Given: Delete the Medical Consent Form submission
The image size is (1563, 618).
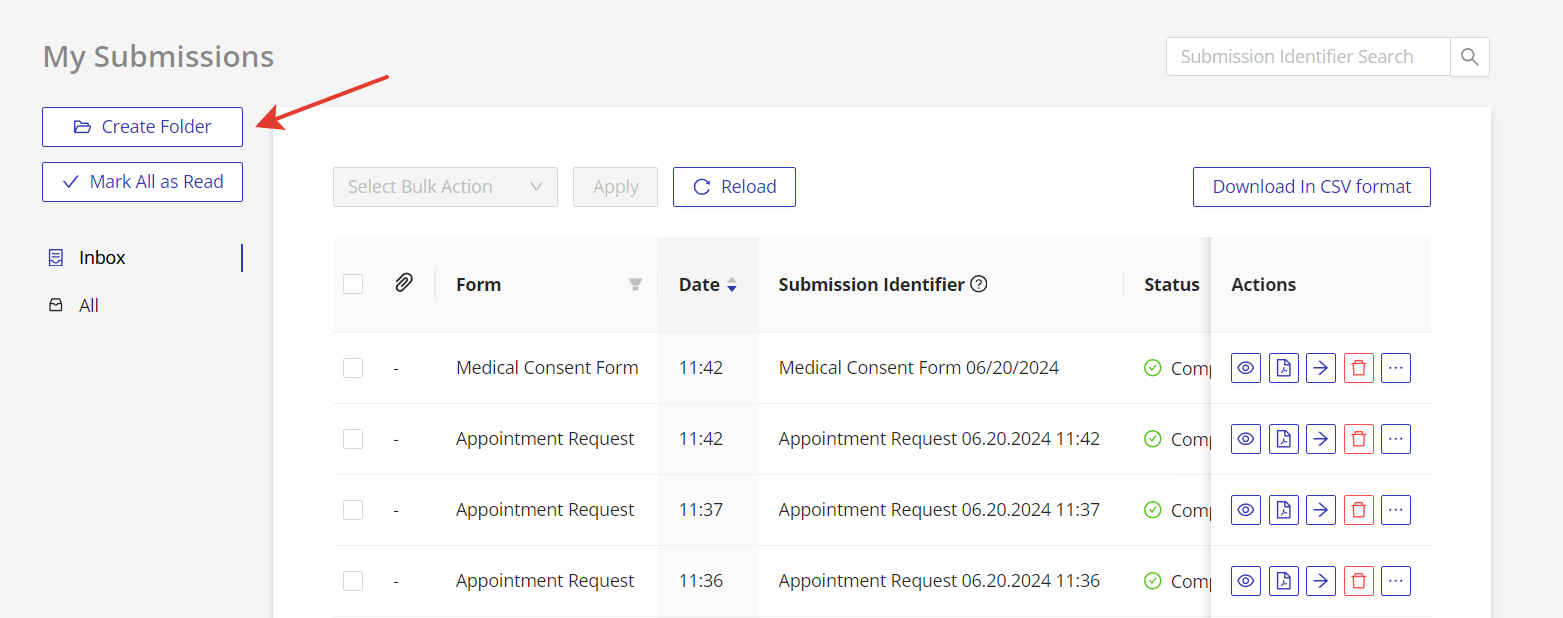Looking at the screenshot, I should [x=1358, y=368].
